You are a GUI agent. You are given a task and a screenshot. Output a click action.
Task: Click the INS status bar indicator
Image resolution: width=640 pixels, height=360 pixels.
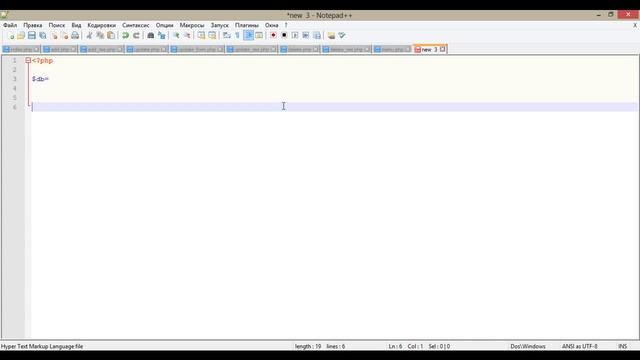(x=622, y=346)
